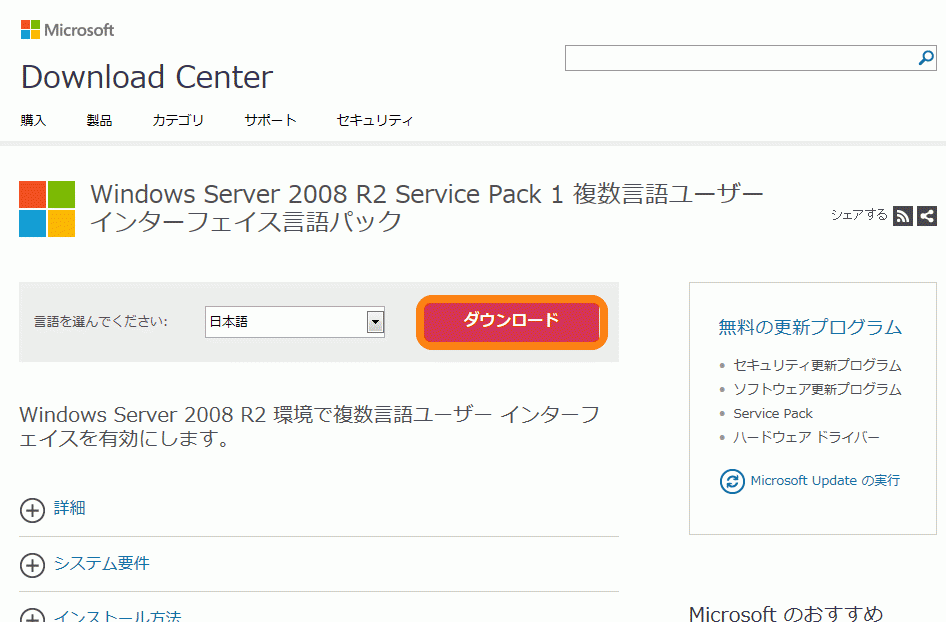
Task: Follow the セキュリティ更新プログラム link
Action: (817, 365)
